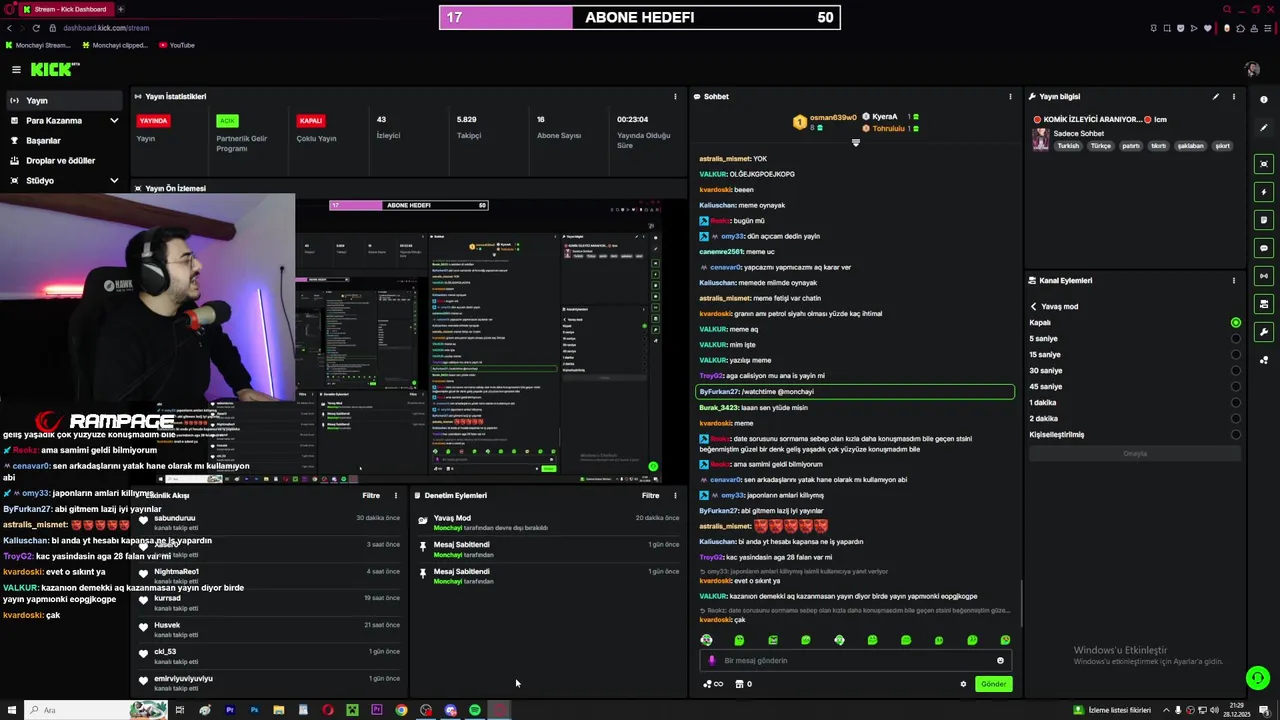Open the hamburger menu beside Kick logo
The width and height of the screenshot is (1280, 720).
(x=16, y=69)
